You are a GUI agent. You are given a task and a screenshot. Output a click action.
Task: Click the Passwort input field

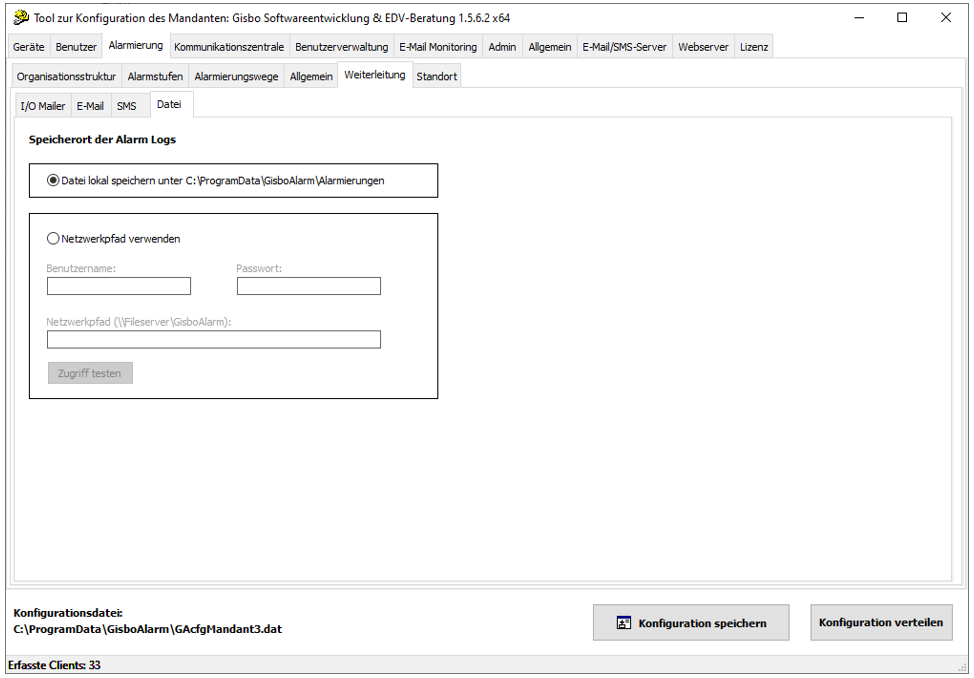309,286
